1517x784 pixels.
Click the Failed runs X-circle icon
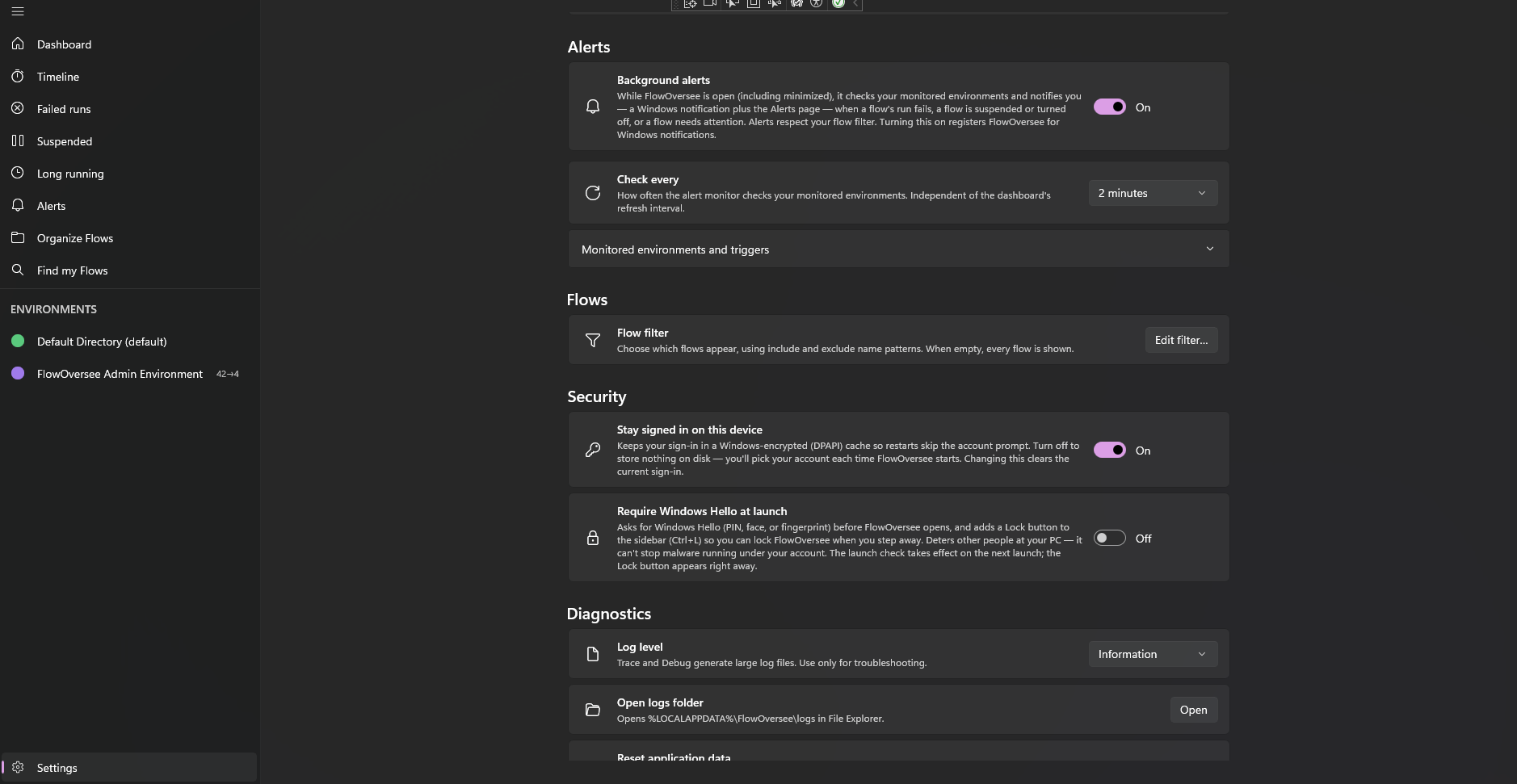click(x=18, y=108)
